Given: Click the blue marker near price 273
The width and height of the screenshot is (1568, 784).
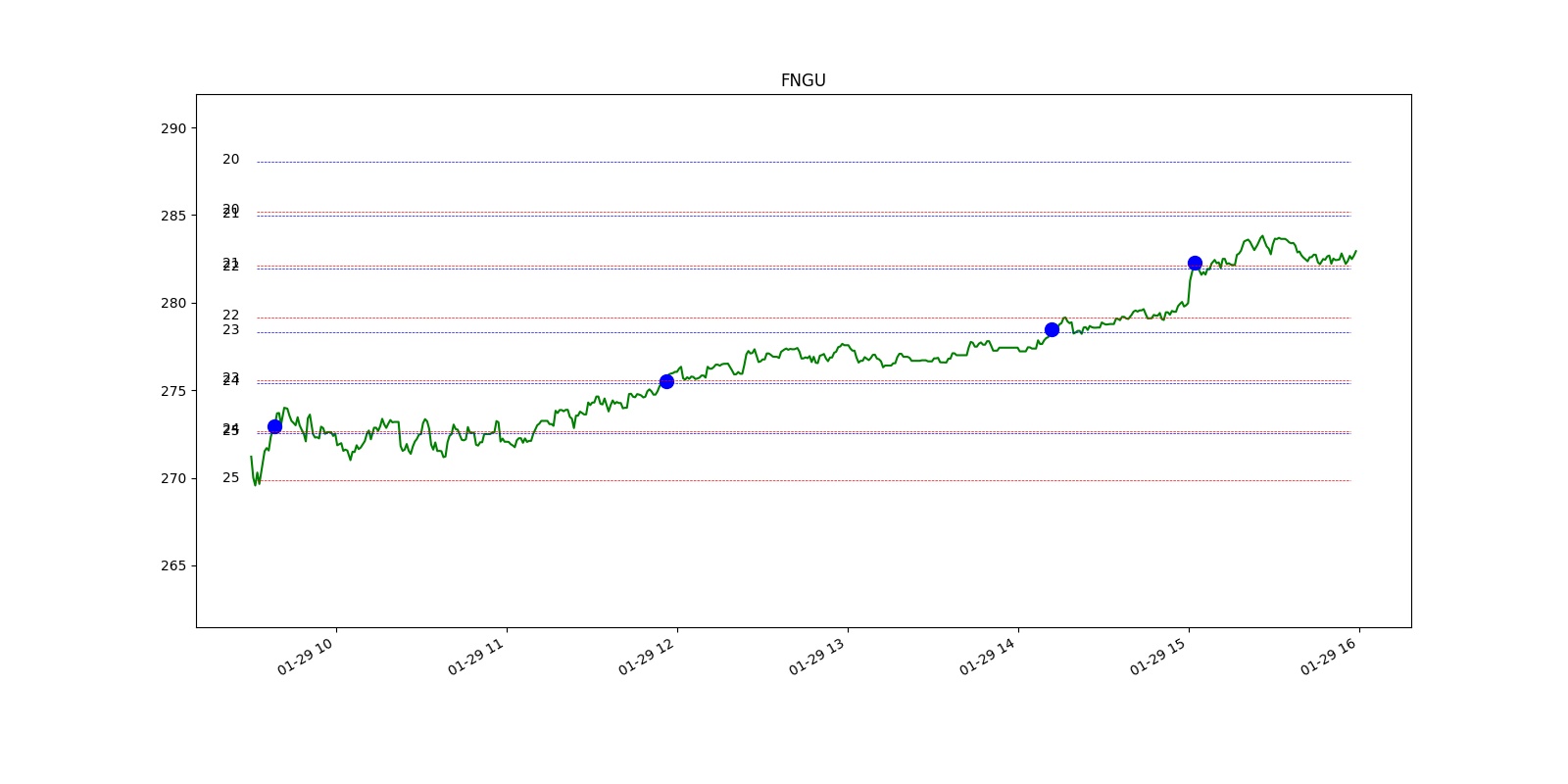Looking at the screenshot, I should tap(274, 426).
